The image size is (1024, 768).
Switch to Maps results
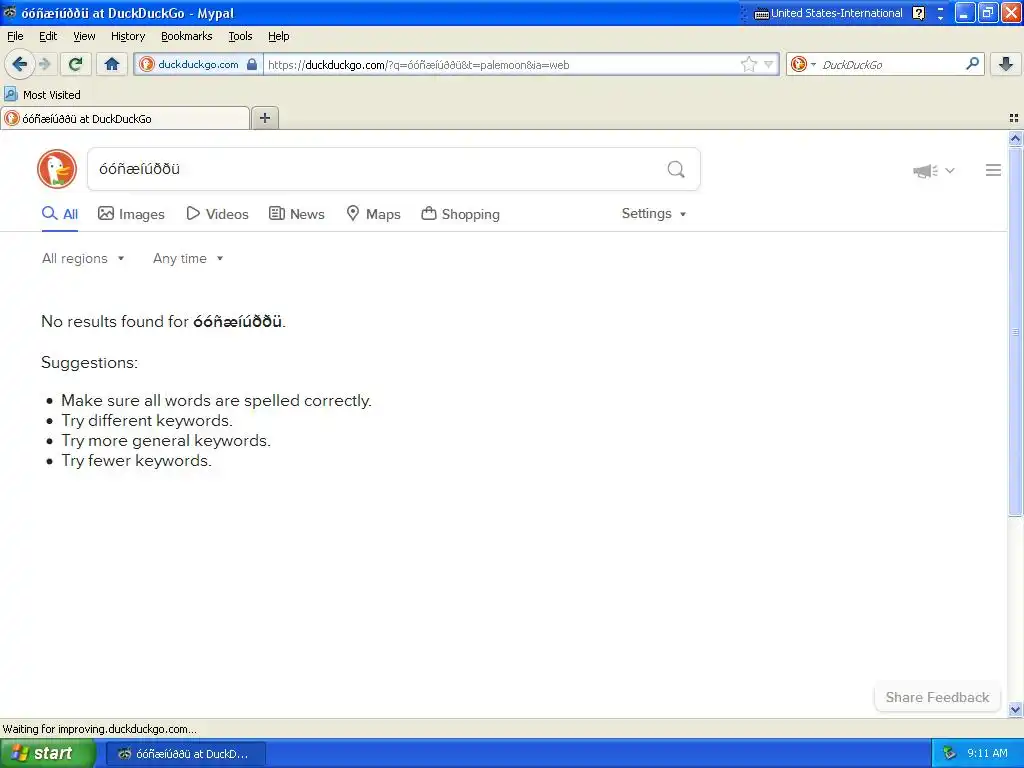coord(373,214)
